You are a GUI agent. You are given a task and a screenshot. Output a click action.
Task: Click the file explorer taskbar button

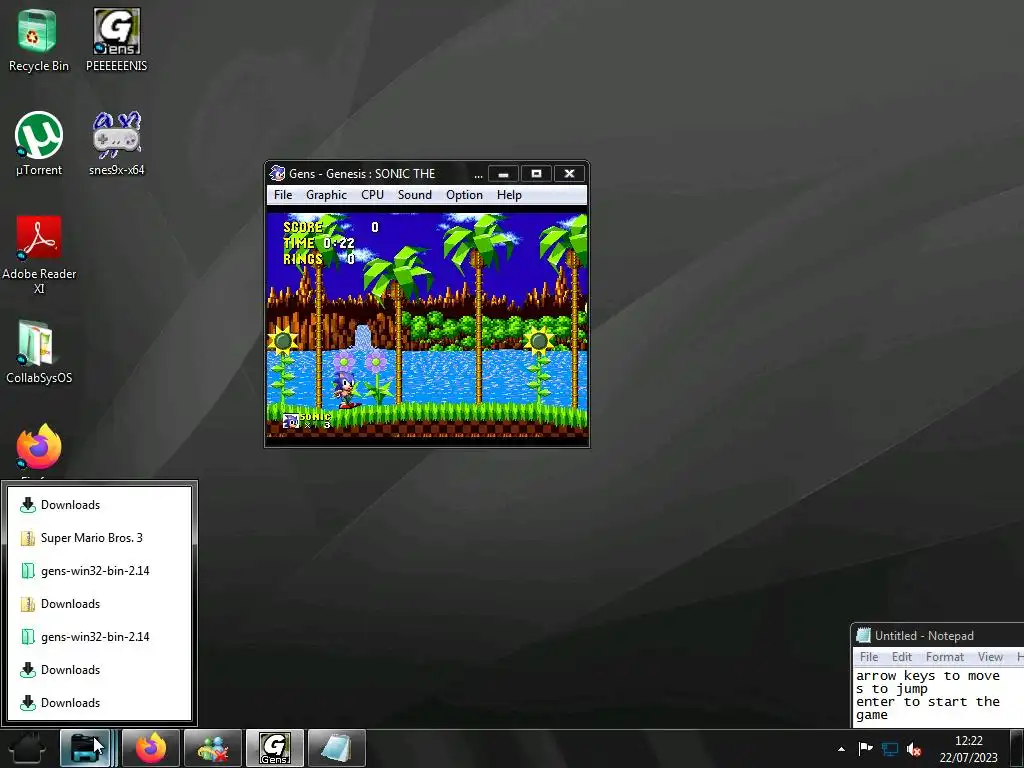[86, 748]
